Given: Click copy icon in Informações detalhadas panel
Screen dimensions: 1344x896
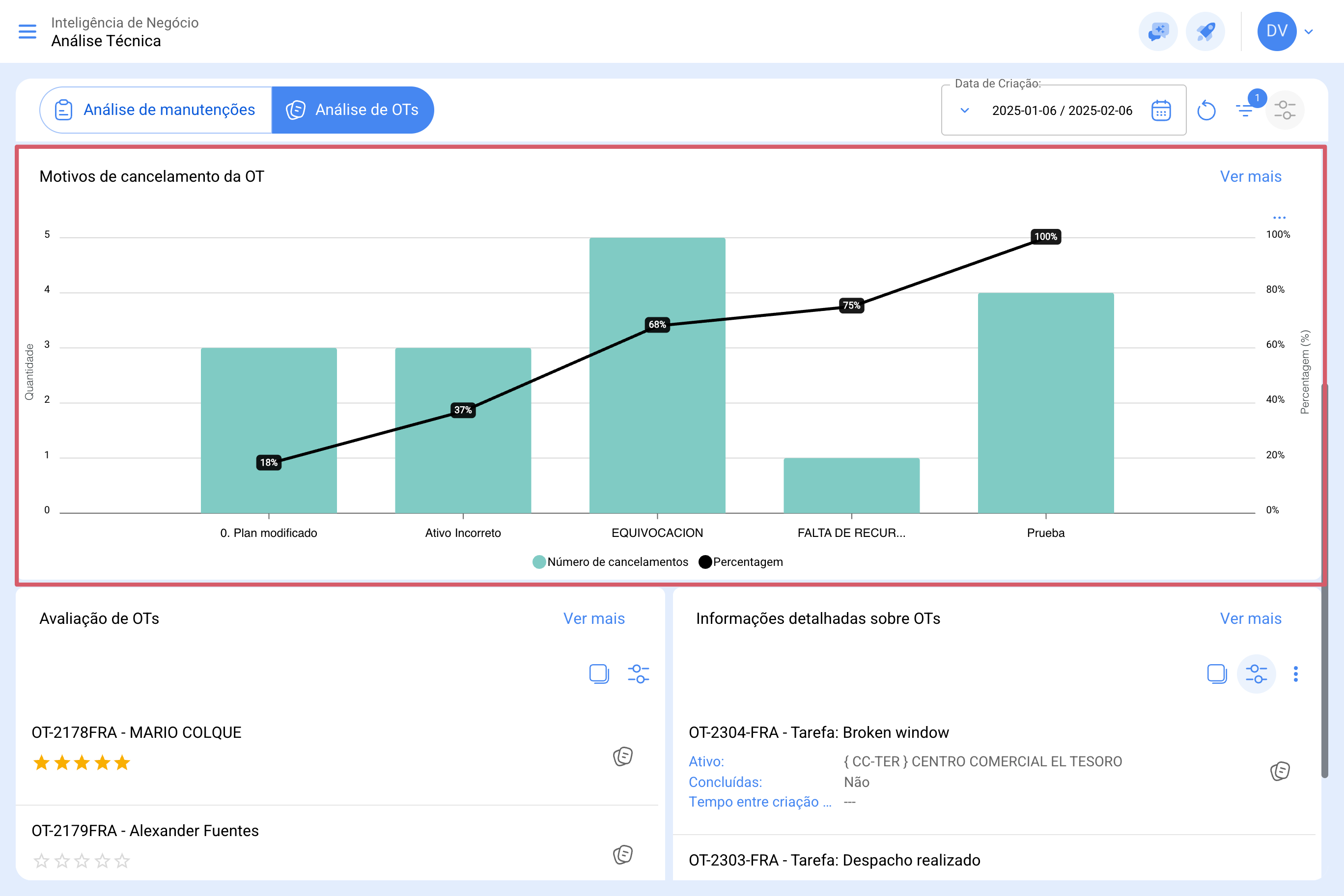Looking at the screenshot, I should (1217, 673).
